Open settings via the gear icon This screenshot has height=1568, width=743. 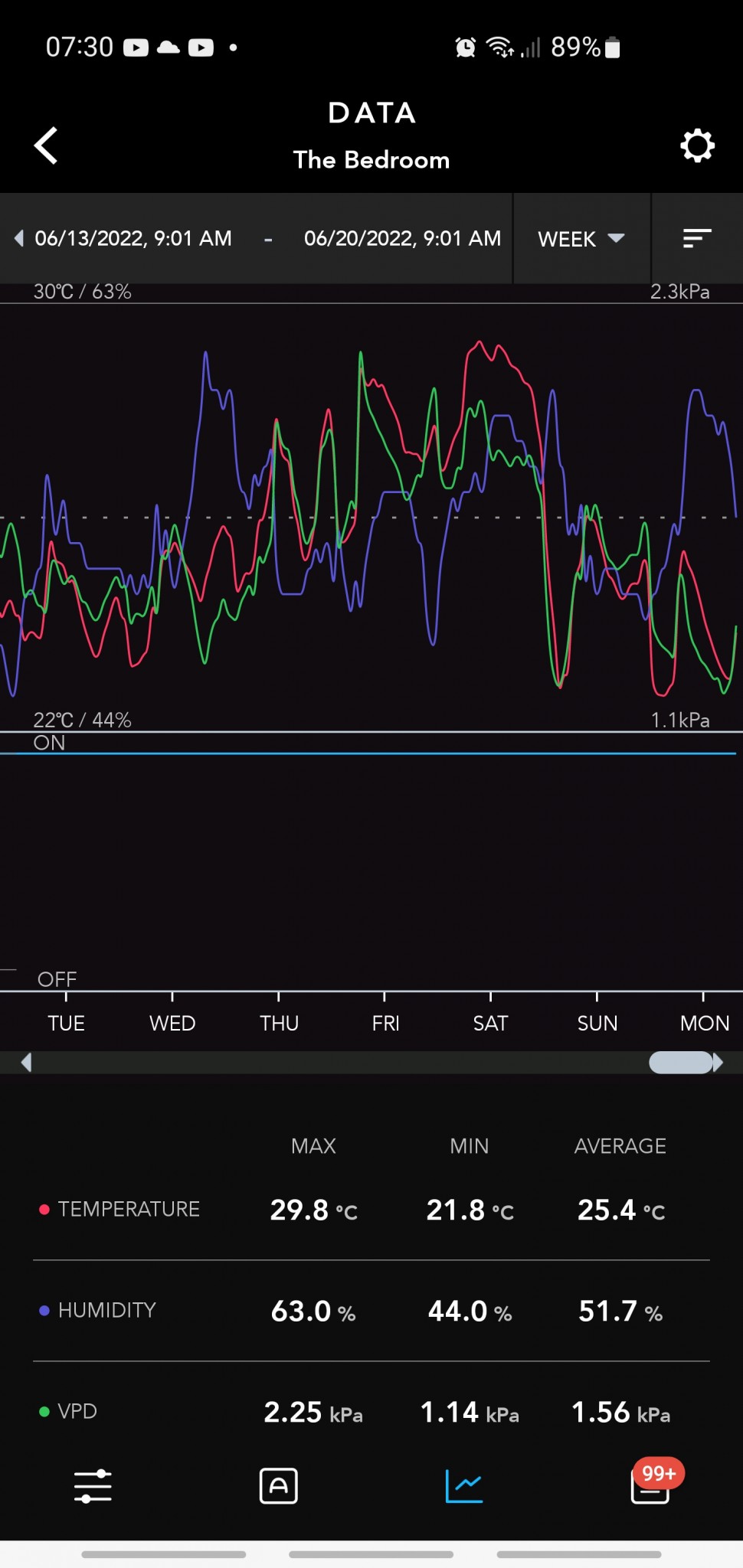(696, 145)
